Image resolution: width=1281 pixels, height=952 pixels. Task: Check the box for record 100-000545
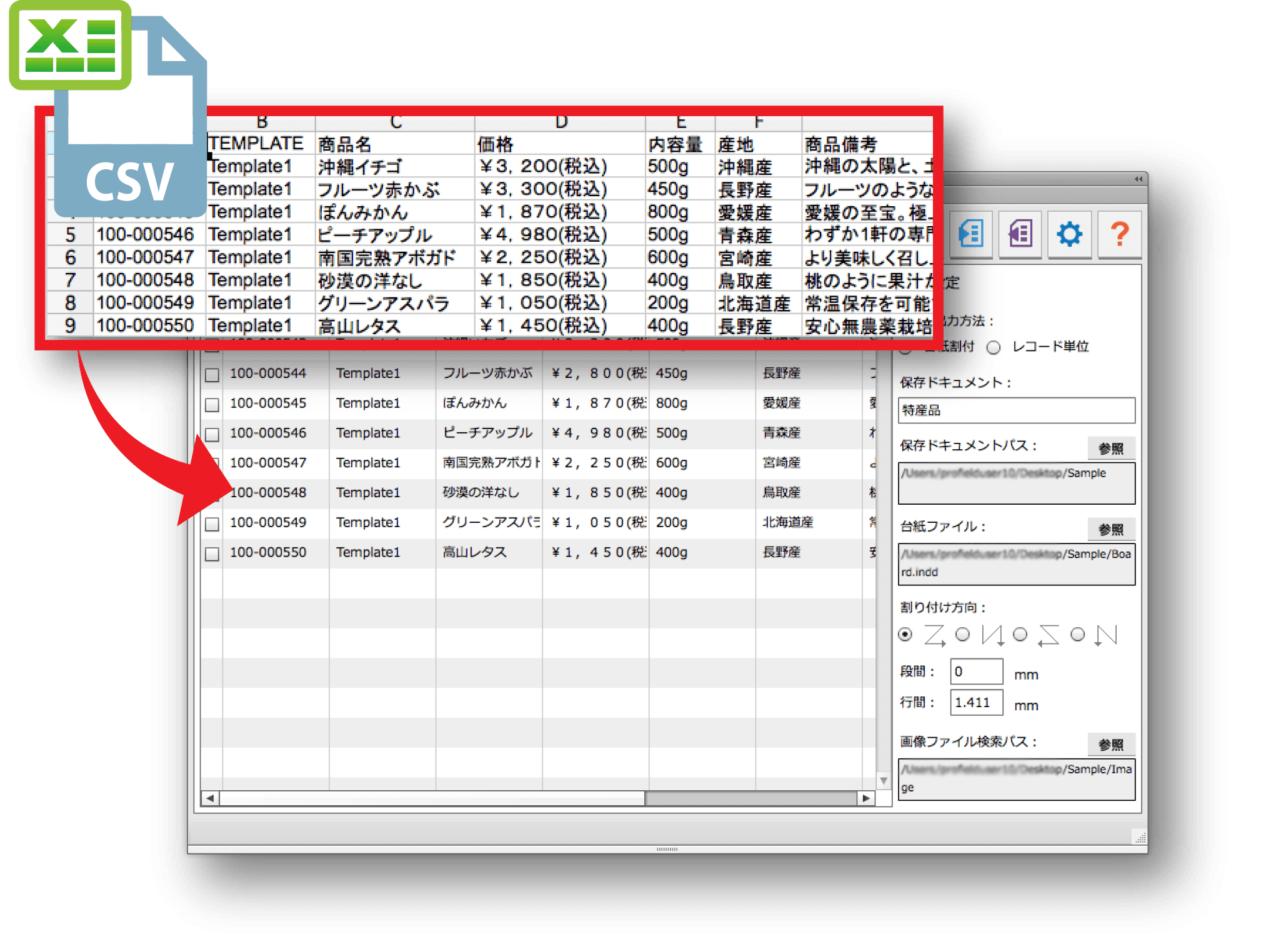point(212,405)
